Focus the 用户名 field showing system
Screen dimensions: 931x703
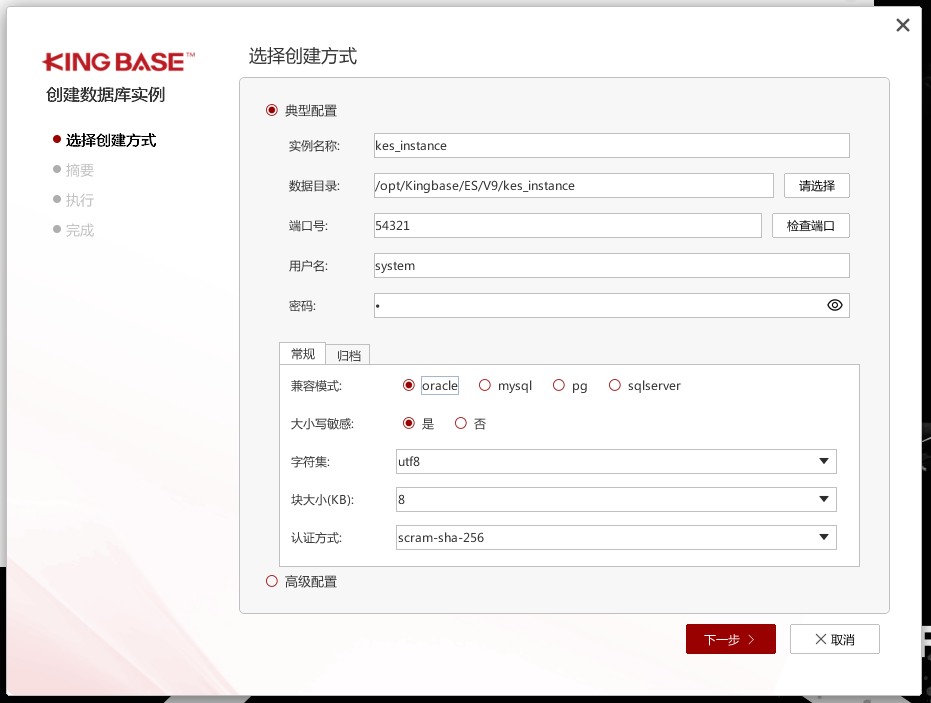(x=612, y=265)
